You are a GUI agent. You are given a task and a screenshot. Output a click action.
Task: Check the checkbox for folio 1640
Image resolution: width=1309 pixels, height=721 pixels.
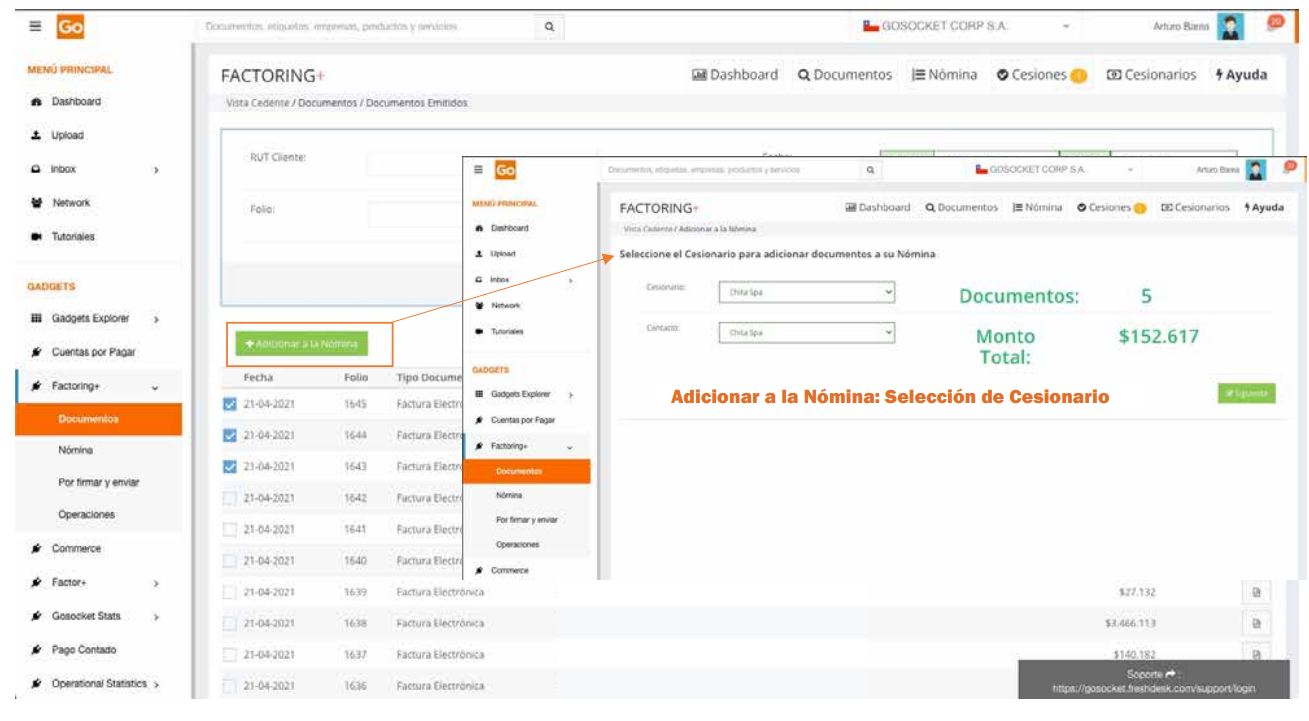pos(230,560)
